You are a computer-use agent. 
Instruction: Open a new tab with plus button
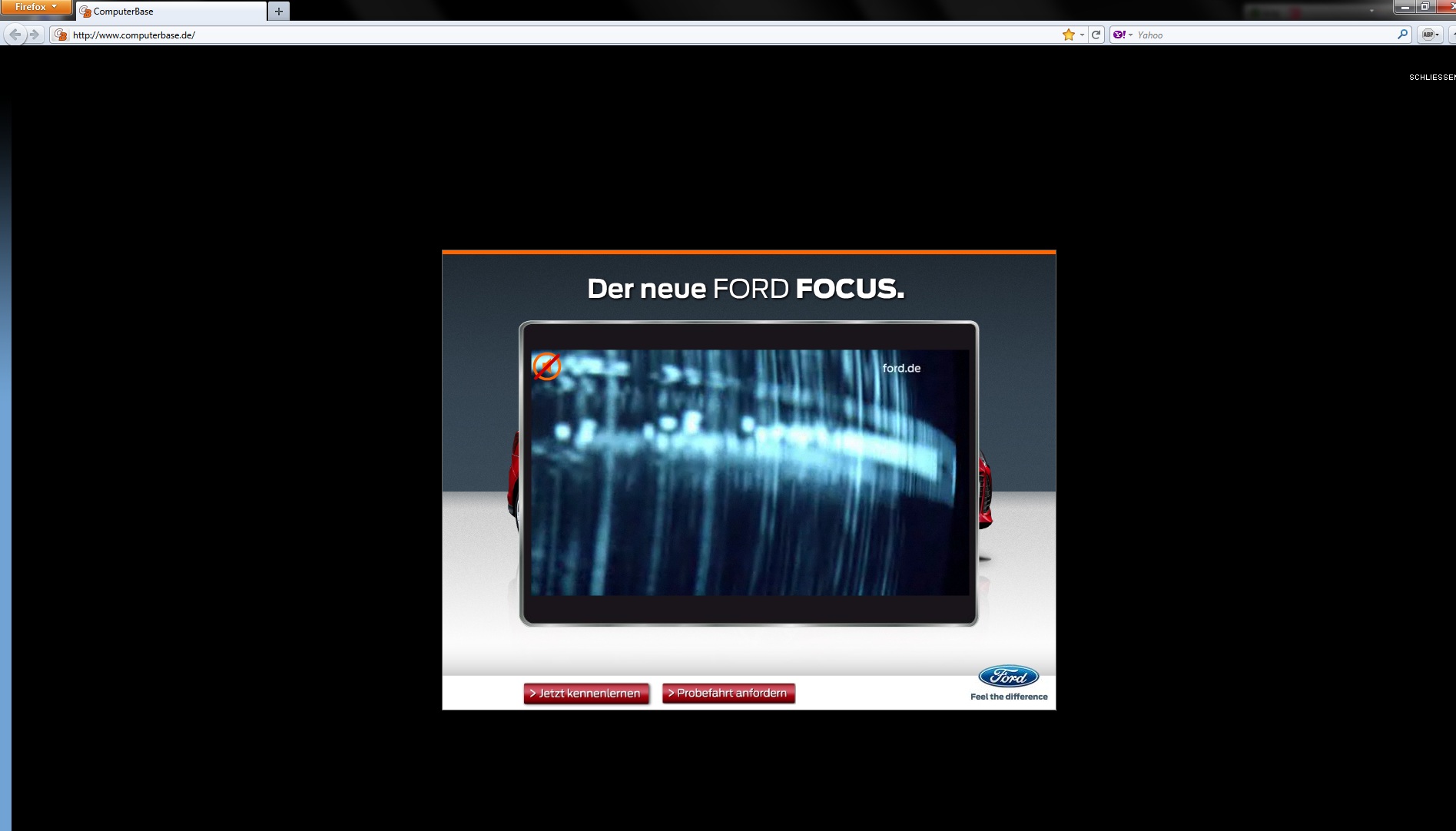(x=279, y=12)
